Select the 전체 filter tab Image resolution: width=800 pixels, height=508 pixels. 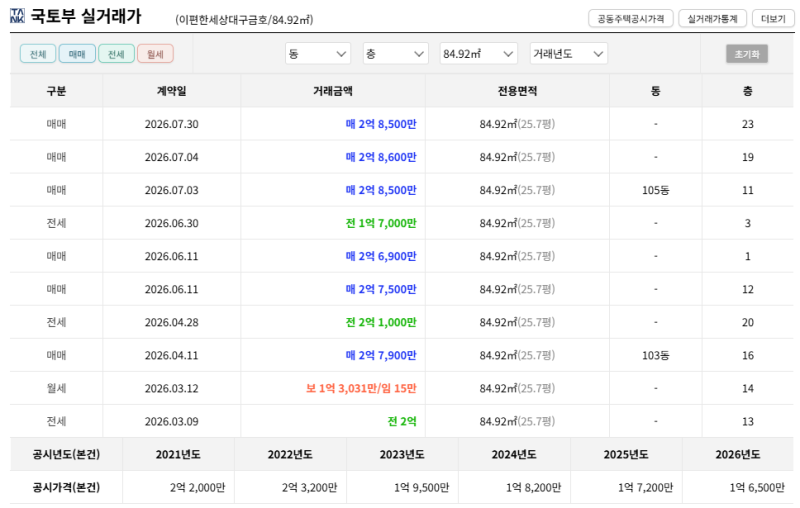(38, 54)
